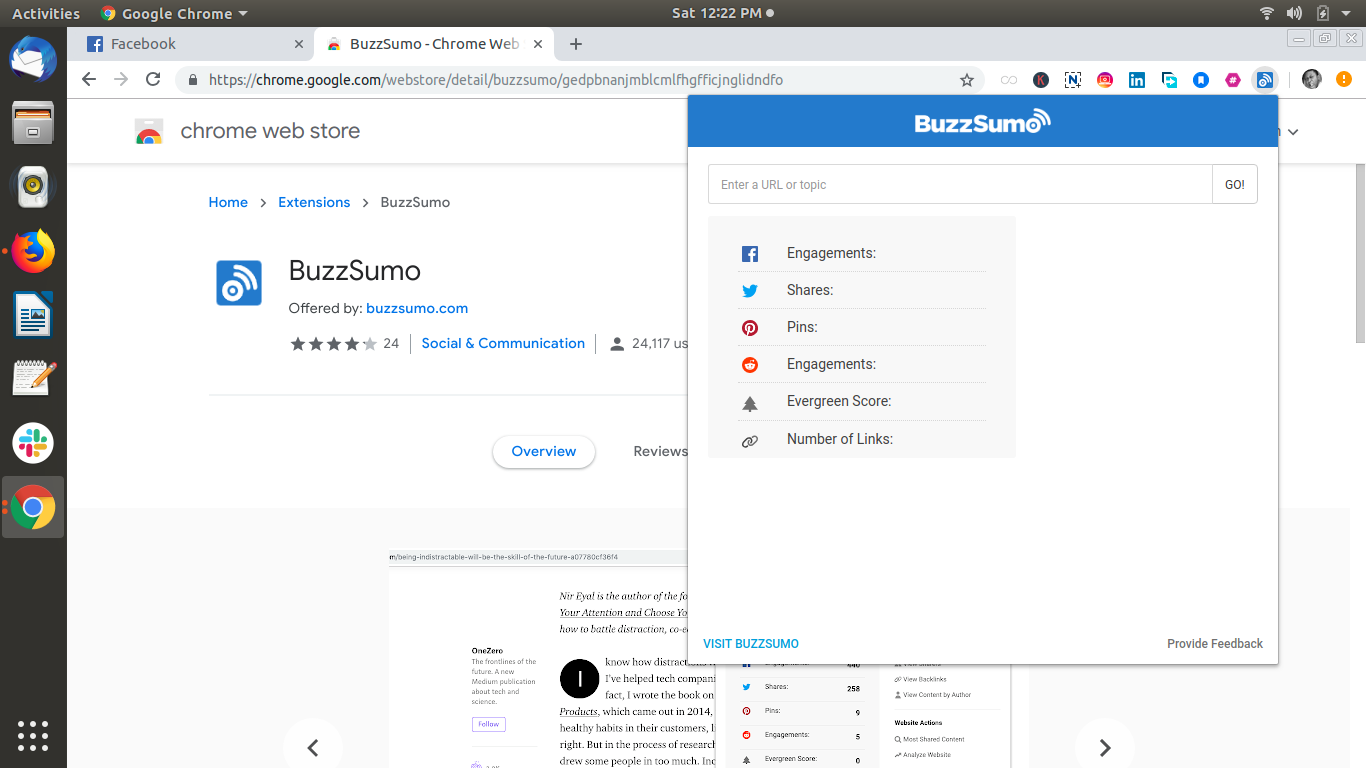Image resolution: width=1366 pixels, height=768 pixels.
Task: Click the BuzzSumo extension logo on store page
Action: (239, 283)
